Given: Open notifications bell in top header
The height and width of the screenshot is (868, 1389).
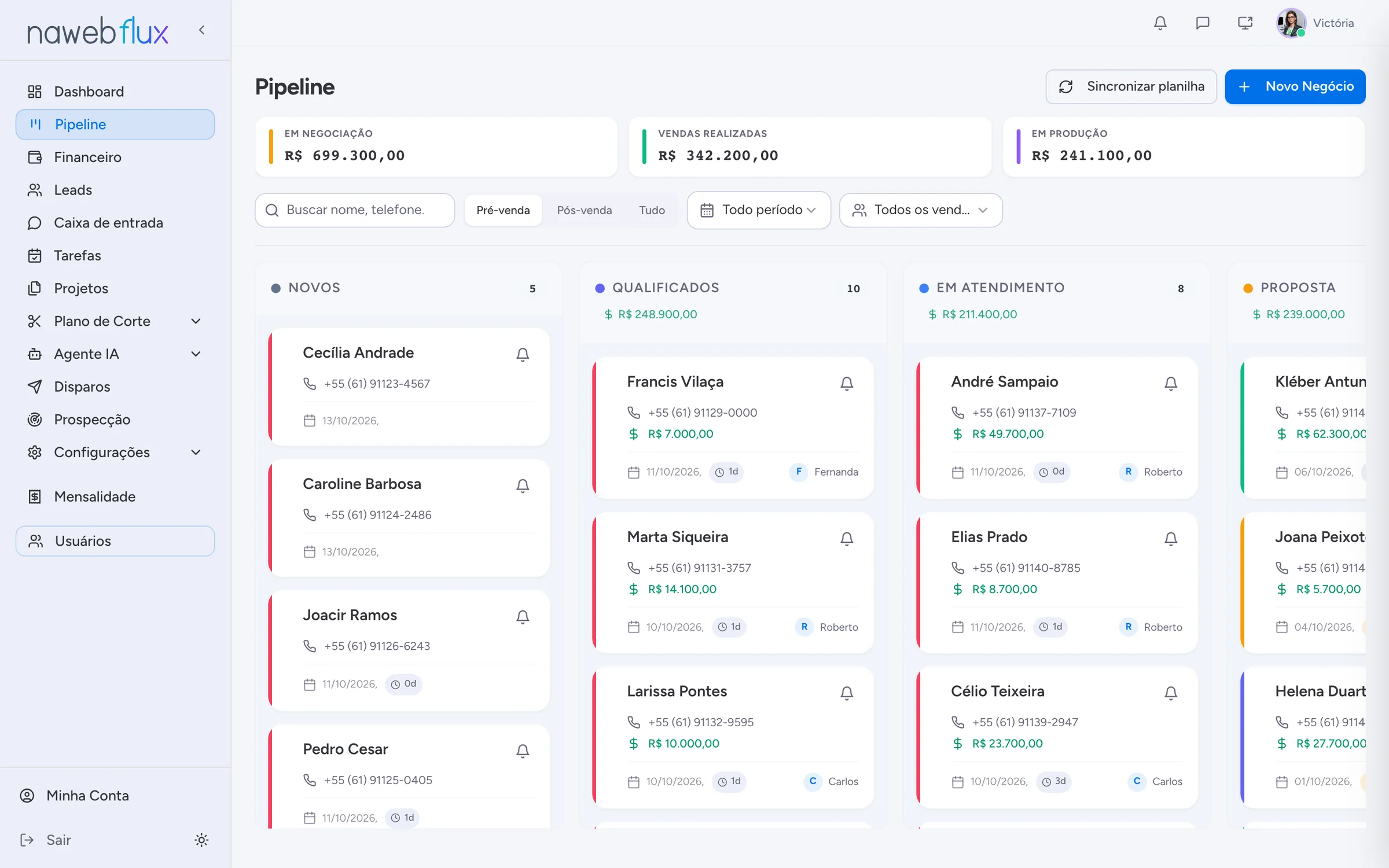Looking at the screenshot, I should tap(1160, 23).
